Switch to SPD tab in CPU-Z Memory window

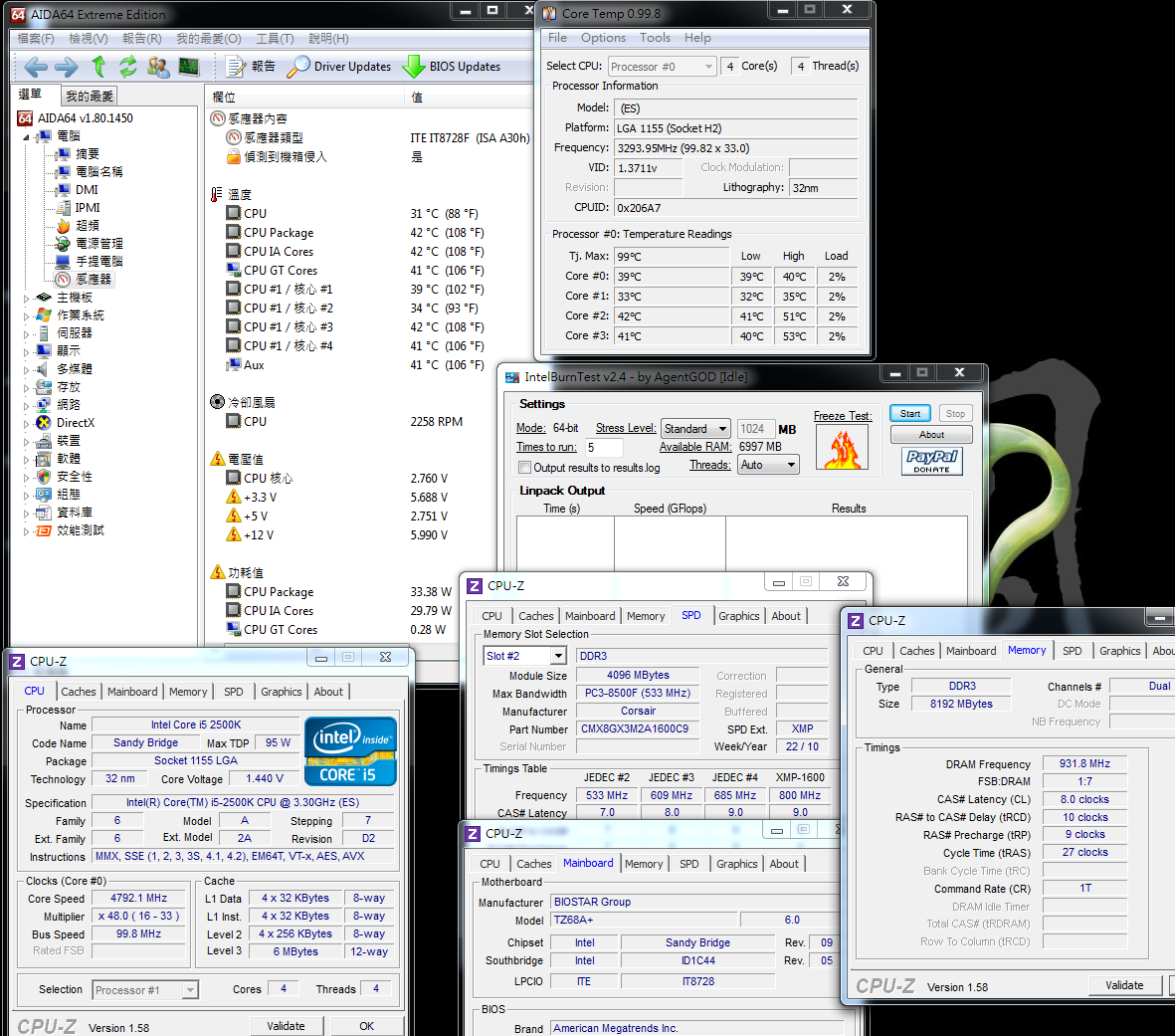point(1073,651)
